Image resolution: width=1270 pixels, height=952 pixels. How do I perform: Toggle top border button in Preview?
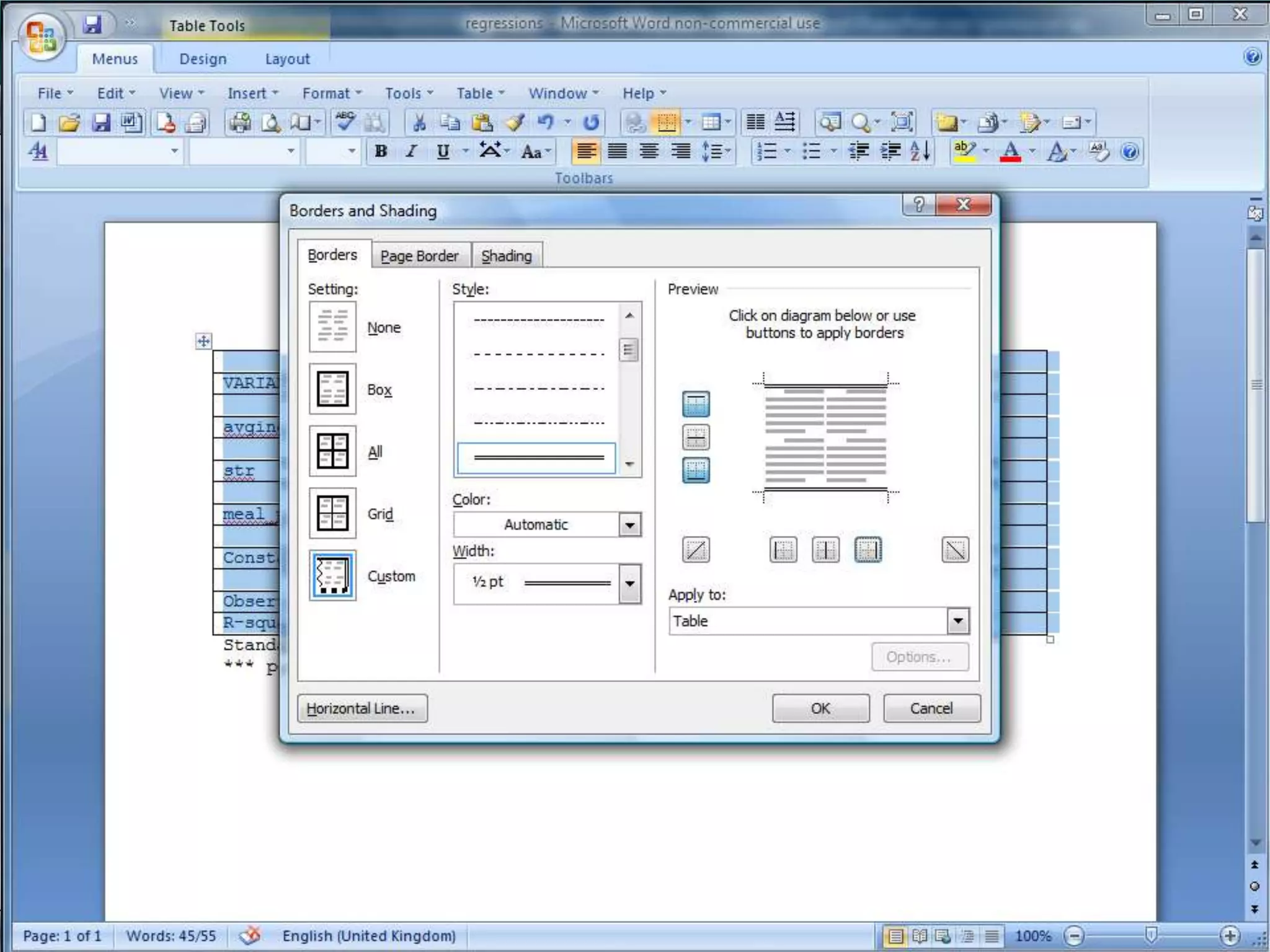[696, 404]
